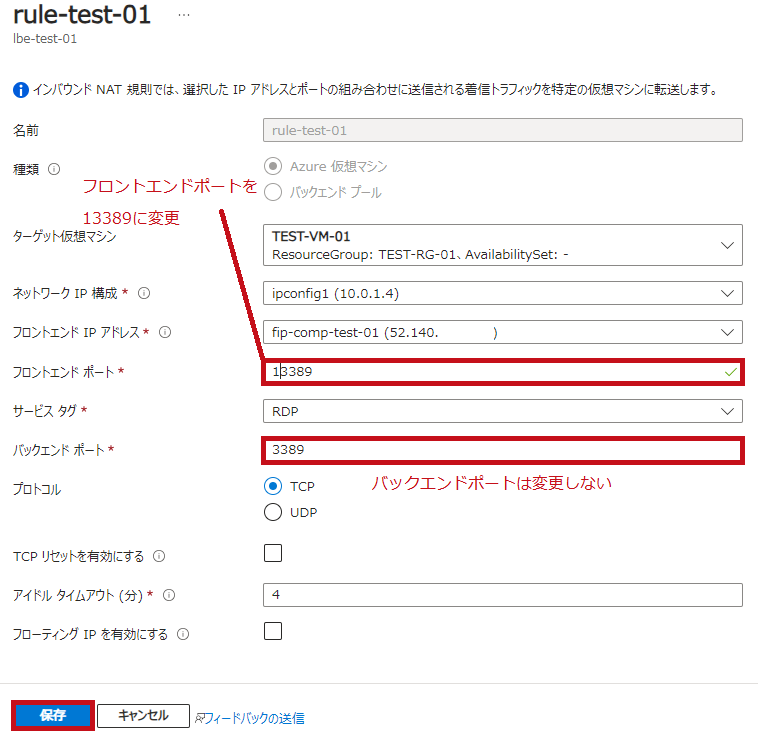The height and width of the screenshot is (735, 758).
Task: Open the サービス タグ RDP dropdown
Action: click(503, 411)
